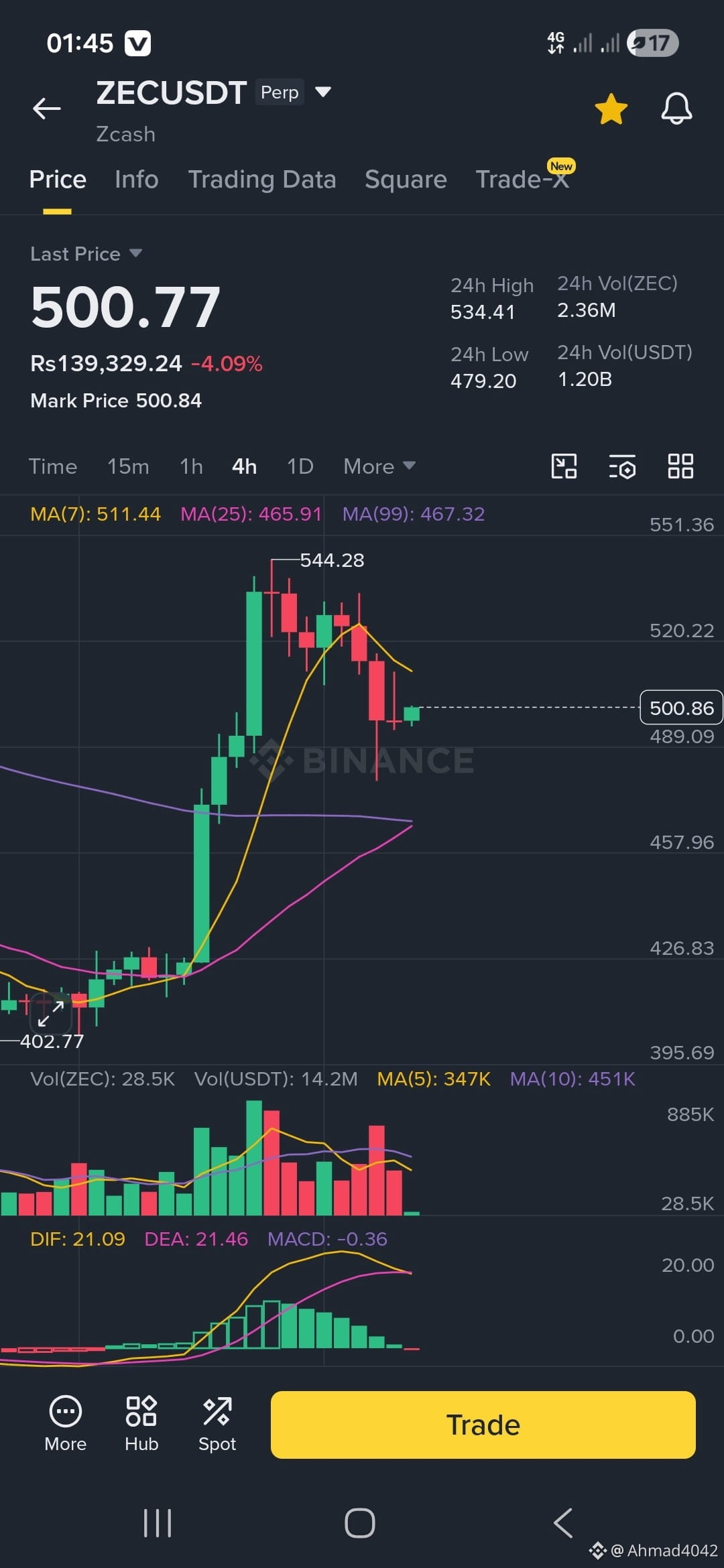Open the Trade-X tab
This screenshot has height=1568, width=724.
tap(522, 180)
